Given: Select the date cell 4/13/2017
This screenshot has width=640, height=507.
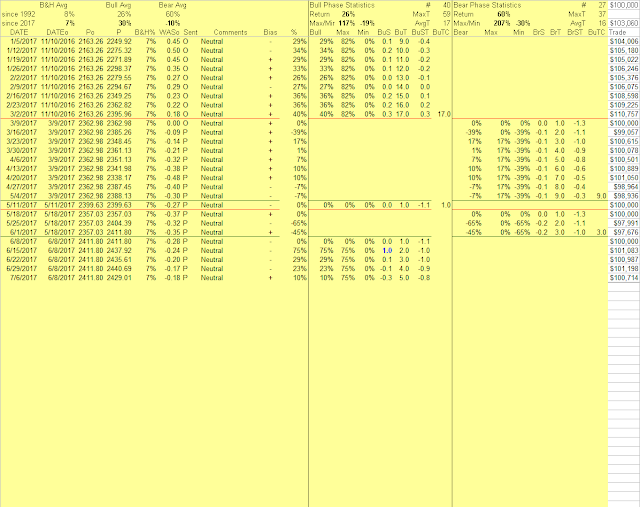Looking at the screenshot, I should click(22, 169).
